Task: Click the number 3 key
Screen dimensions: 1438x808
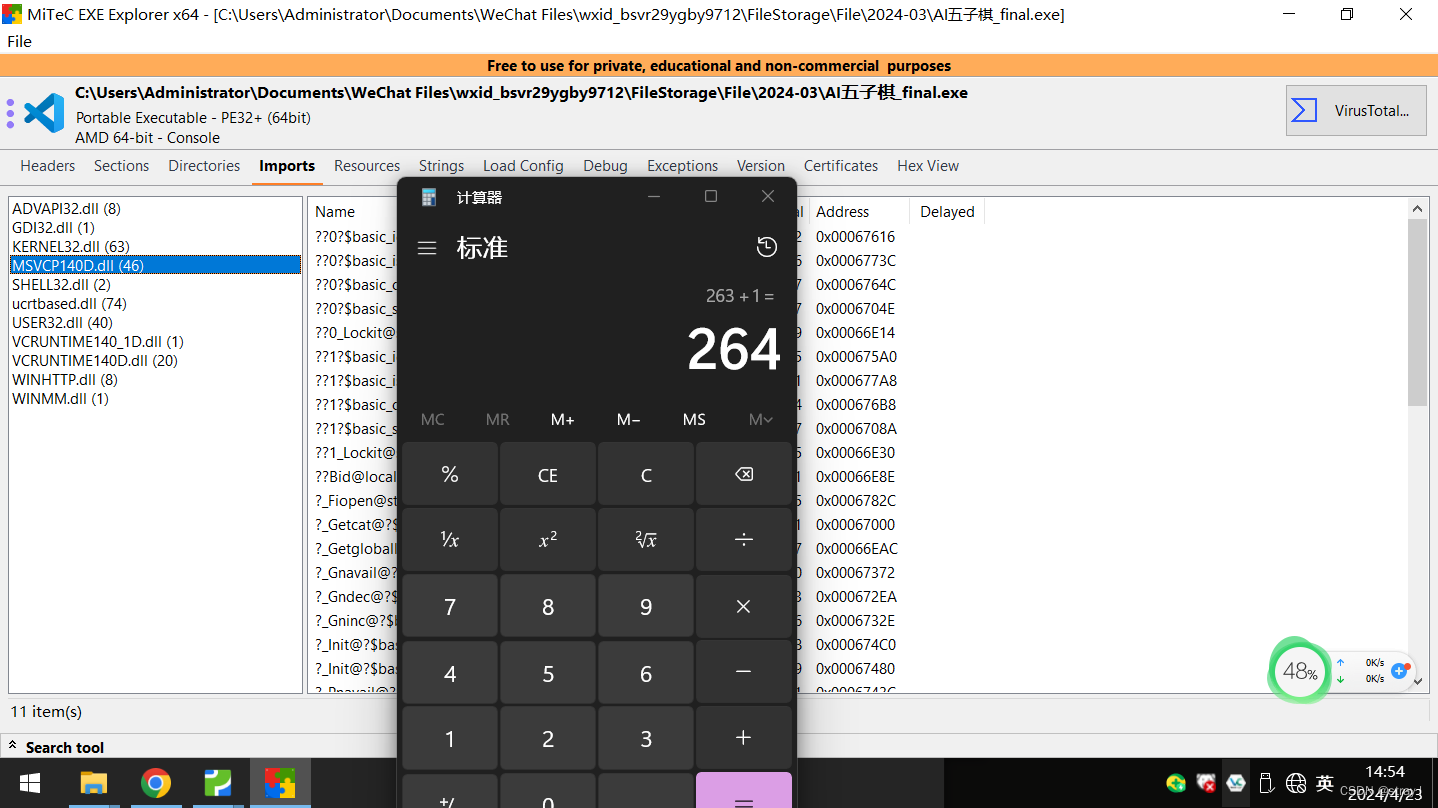Action: tap(646, 738)
